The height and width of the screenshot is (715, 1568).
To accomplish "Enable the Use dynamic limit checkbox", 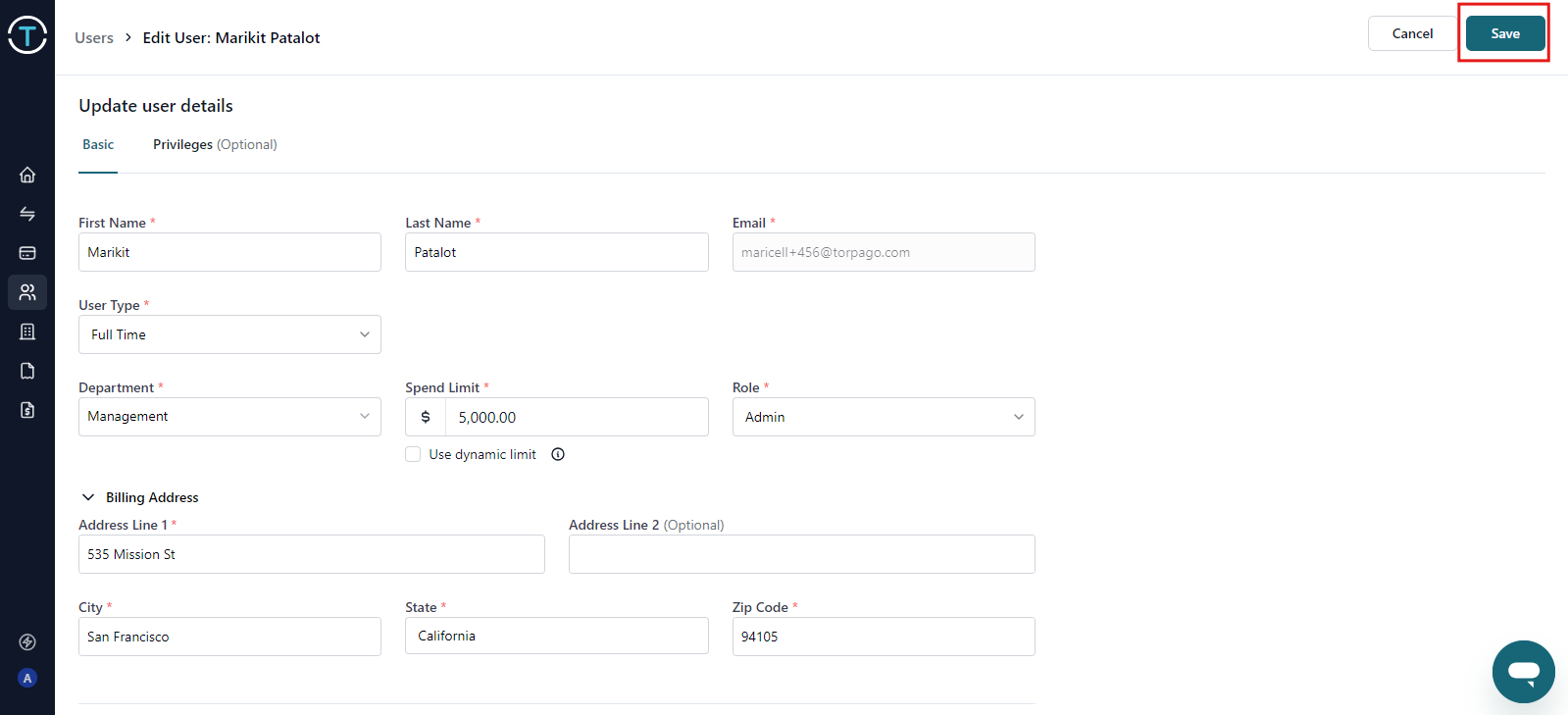I will 413,454.
